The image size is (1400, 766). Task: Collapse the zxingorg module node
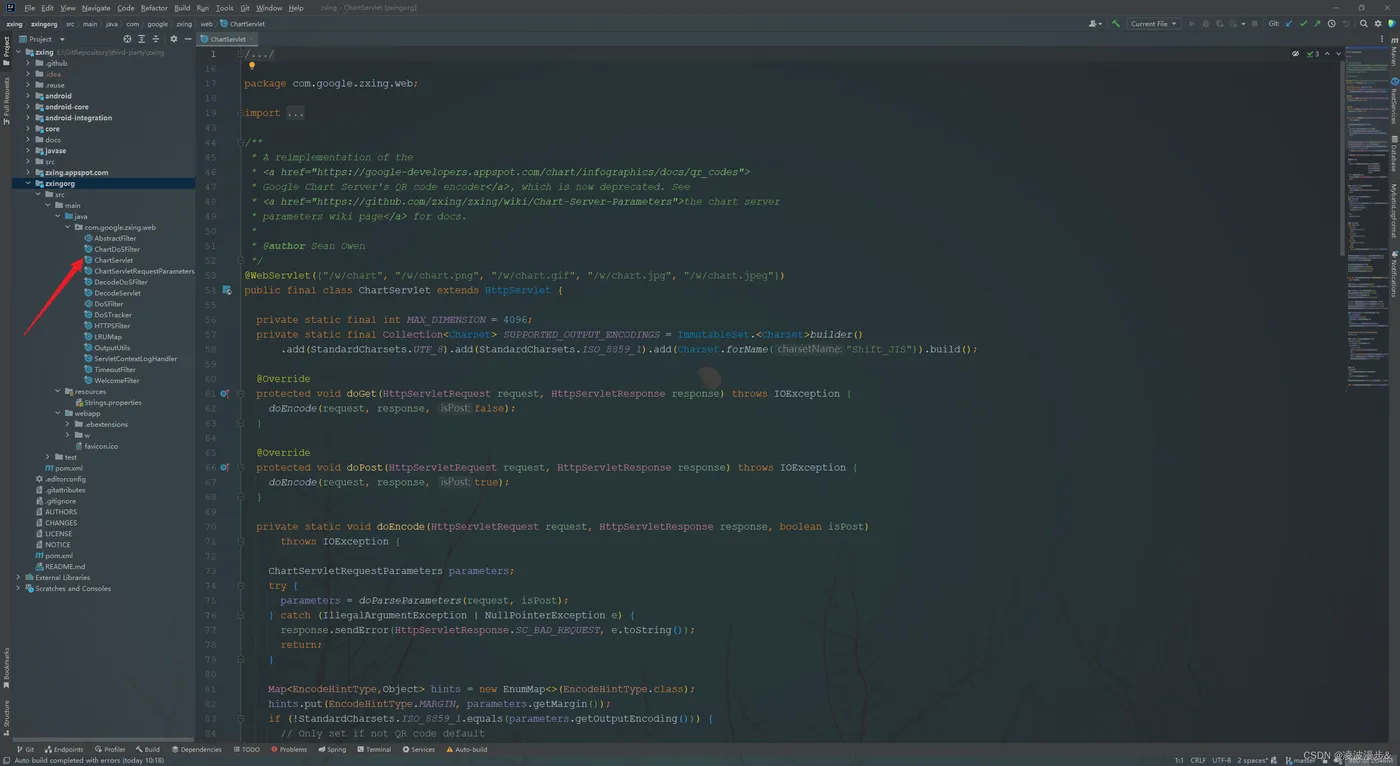coord(28,183)
